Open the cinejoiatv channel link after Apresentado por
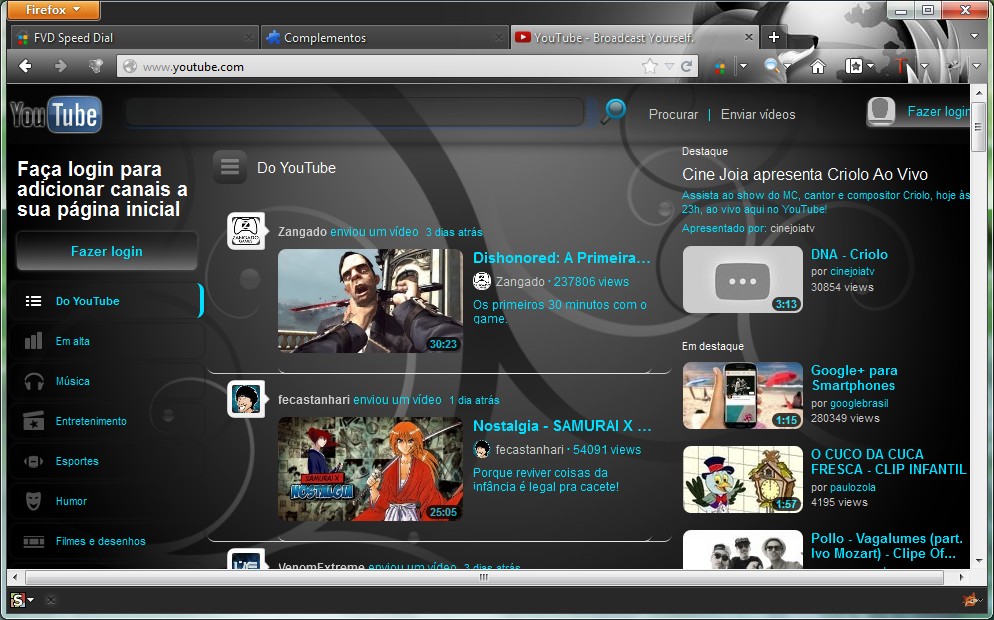994x620 pixels. click(x=792, y=228)
